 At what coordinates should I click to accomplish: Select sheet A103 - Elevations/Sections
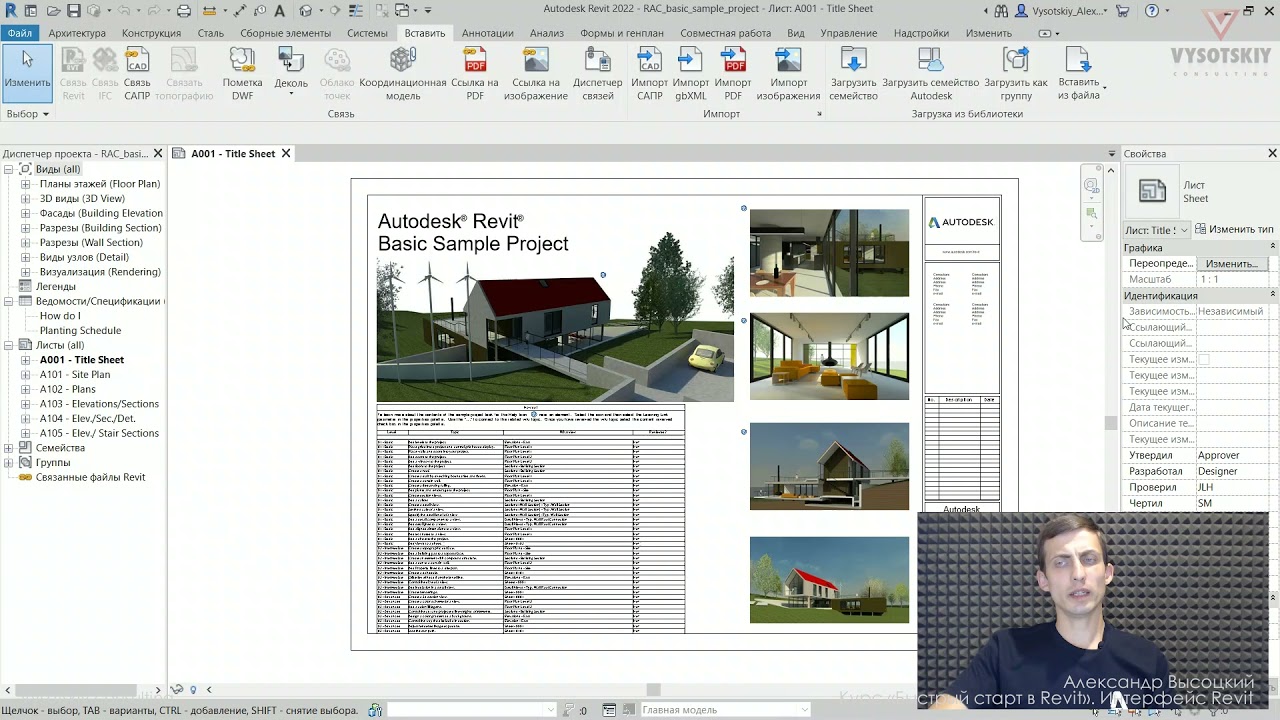99,404
